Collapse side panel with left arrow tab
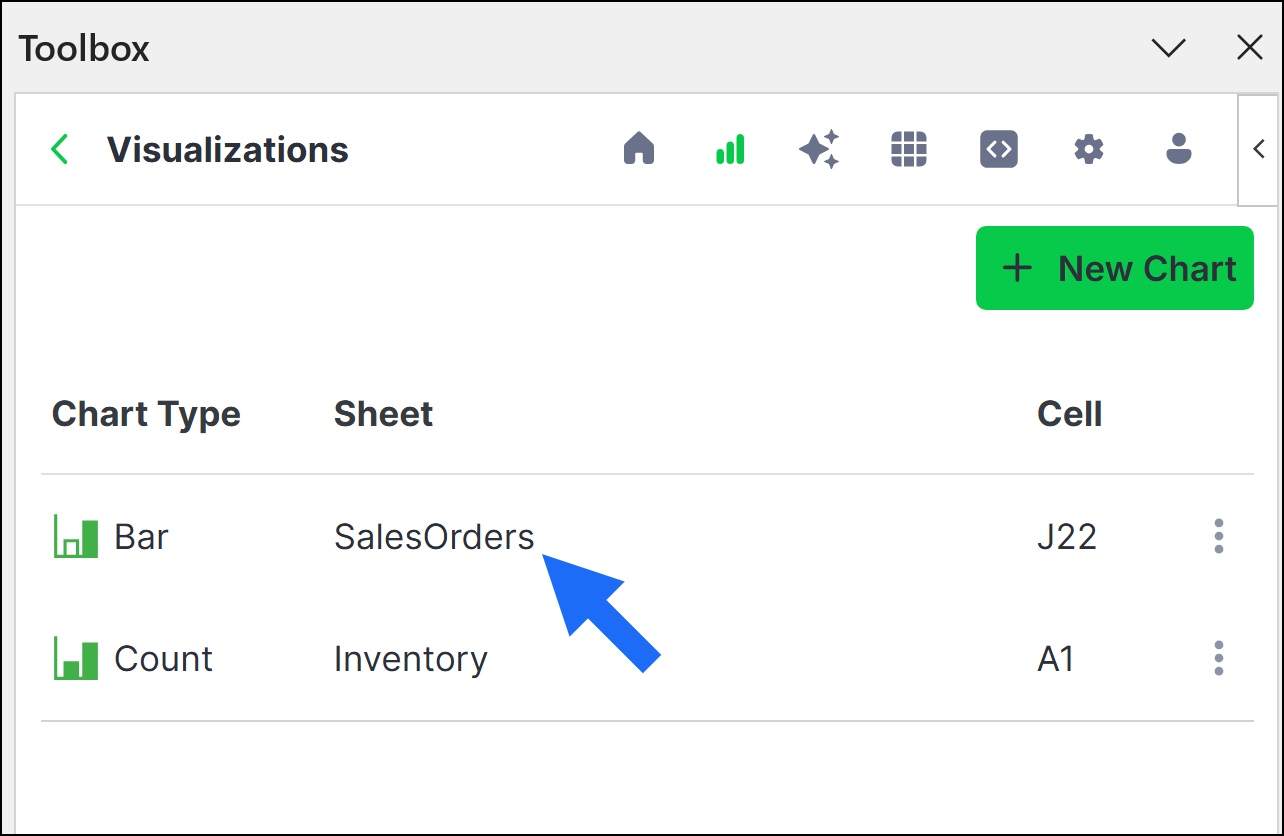Screen dimensions: 1284x836 coord(1259,150)
